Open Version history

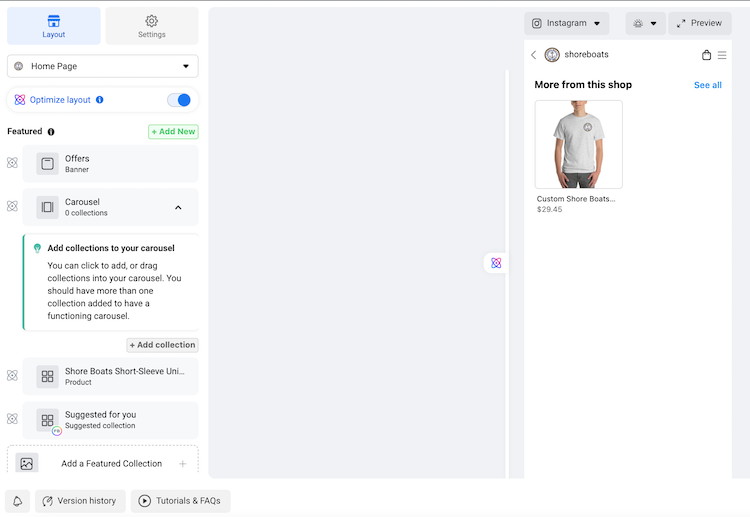(x=80, y=501)
